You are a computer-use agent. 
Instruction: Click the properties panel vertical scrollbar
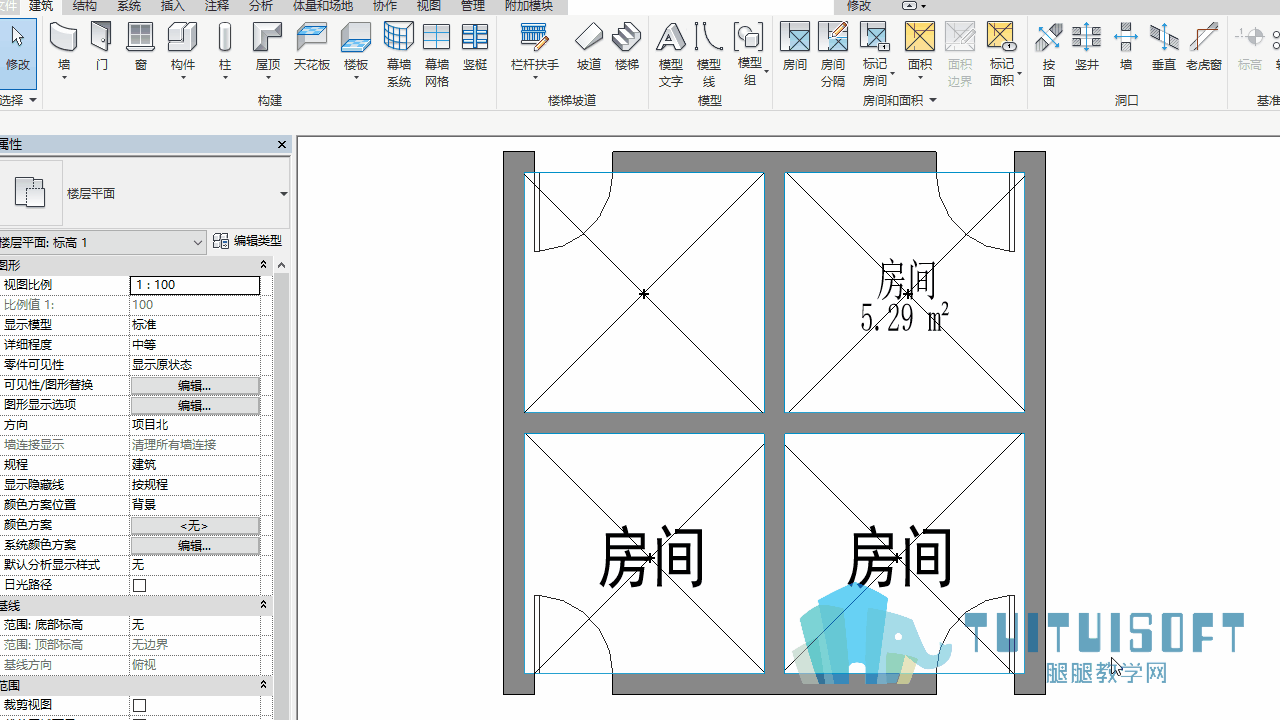[x=281, y=490]
